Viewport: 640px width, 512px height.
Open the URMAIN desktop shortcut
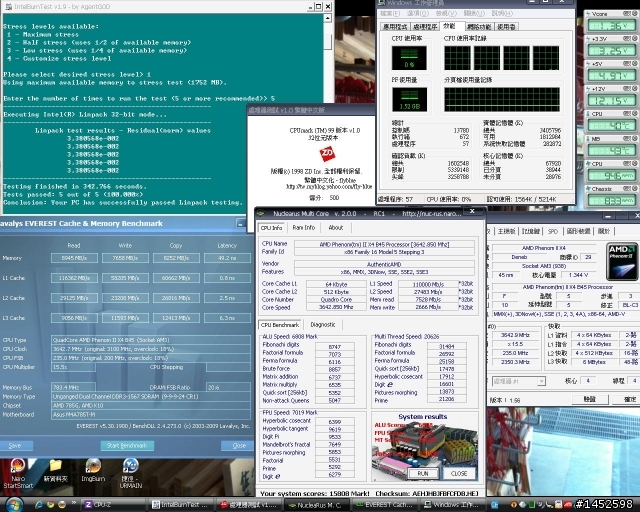[x=131, y=473]
